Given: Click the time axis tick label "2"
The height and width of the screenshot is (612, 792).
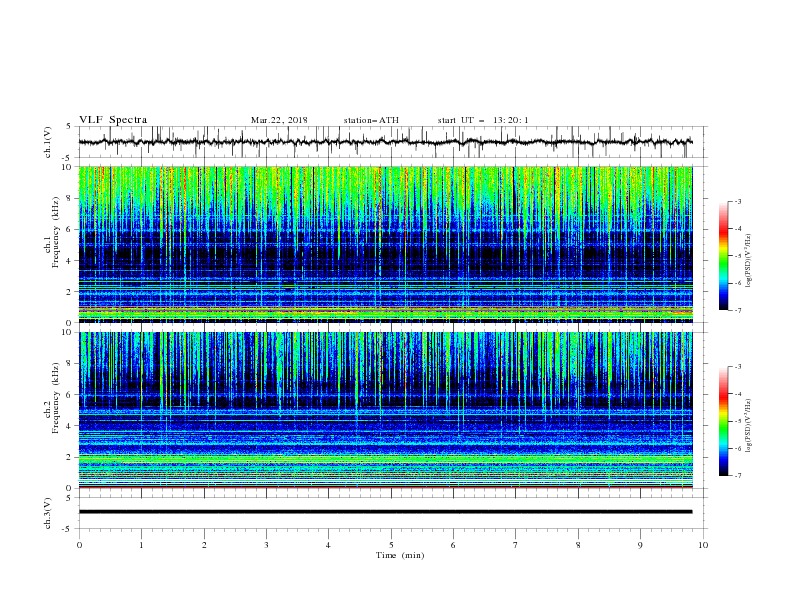Looking at the screenshot, I should click(x=204, y=545).
